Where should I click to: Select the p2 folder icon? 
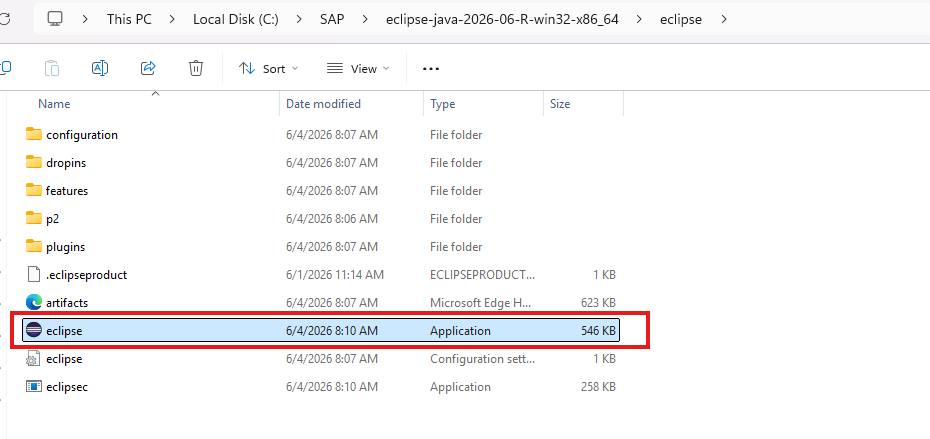[34, 218]
